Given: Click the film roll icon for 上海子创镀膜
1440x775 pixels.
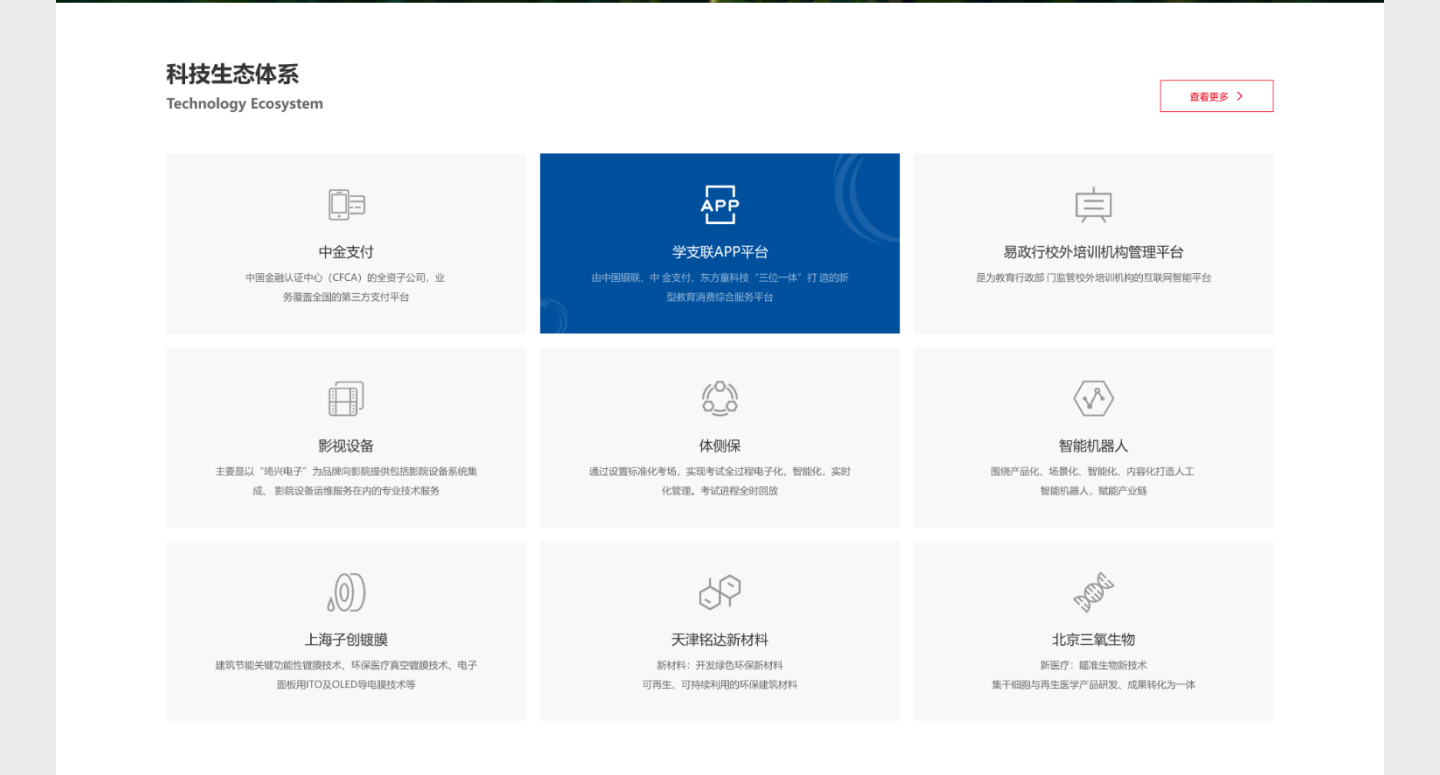Looking at the screenshot, I should coord(346,592).
